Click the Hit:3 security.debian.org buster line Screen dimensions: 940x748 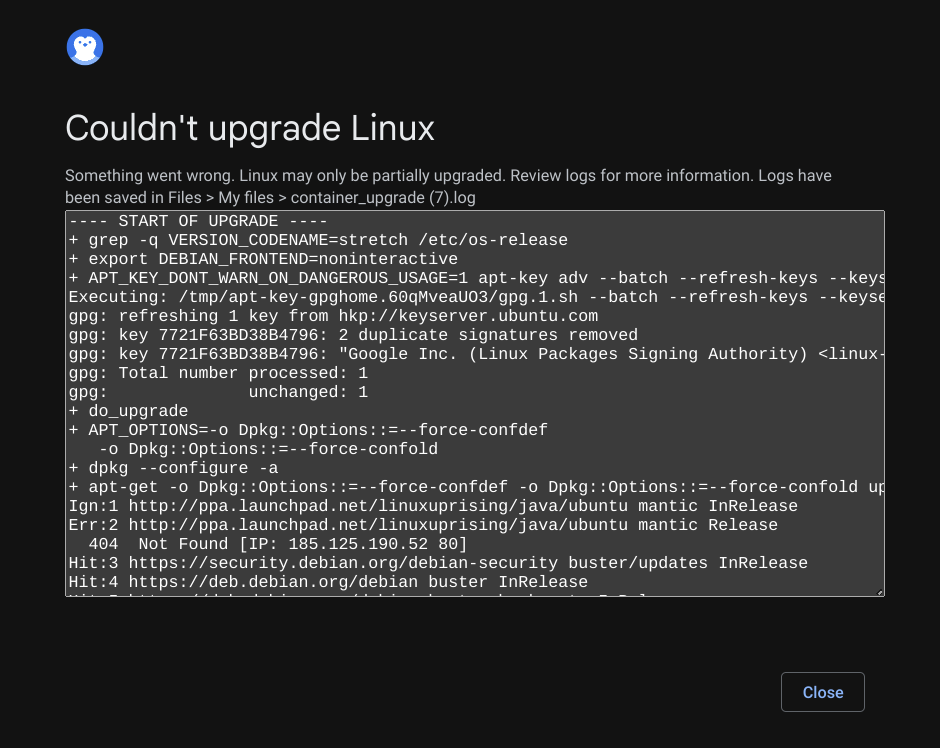tap(438, 563)
